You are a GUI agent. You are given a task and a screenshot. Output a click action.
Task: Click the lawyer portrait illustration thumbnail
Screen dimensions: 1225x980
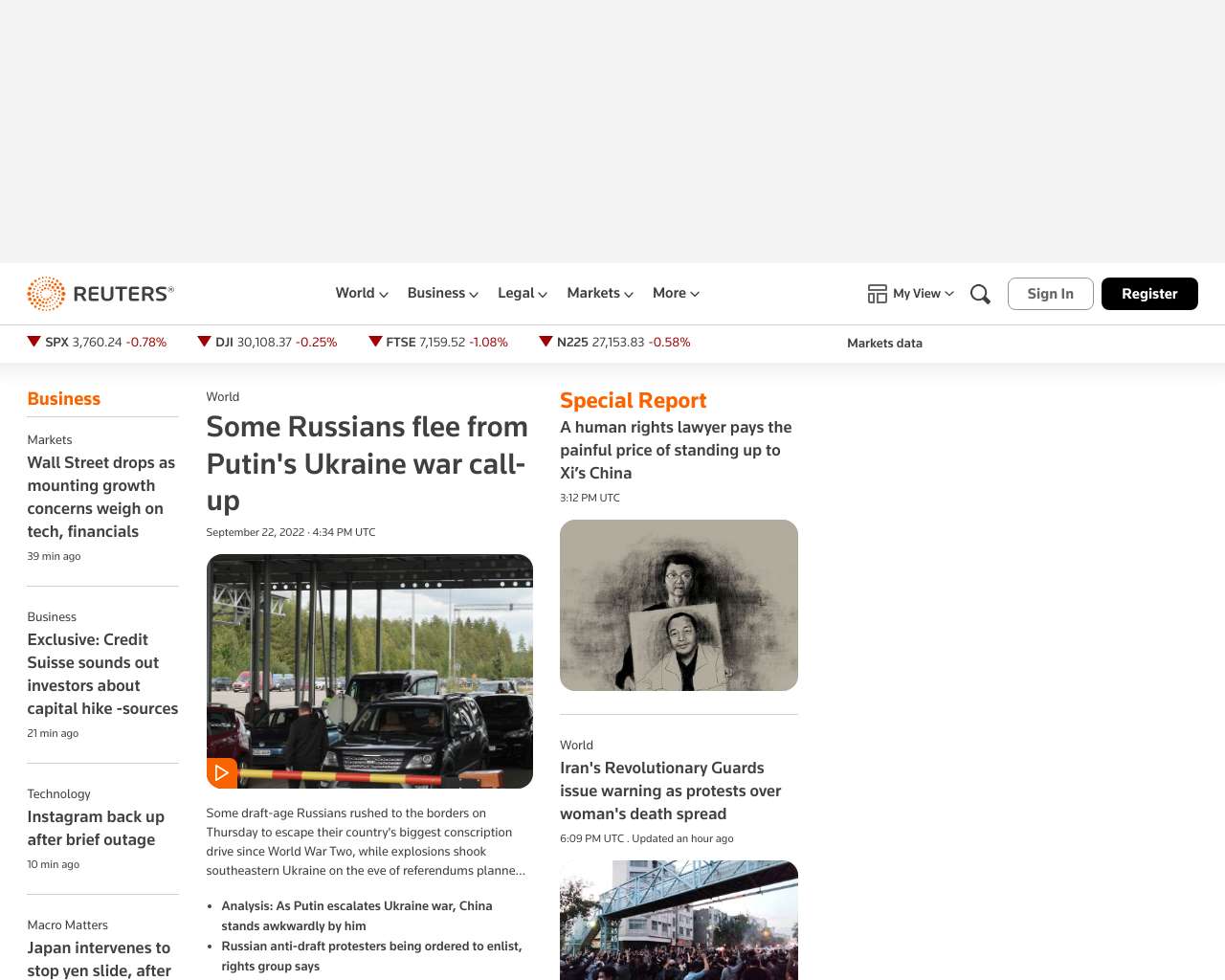679,605
